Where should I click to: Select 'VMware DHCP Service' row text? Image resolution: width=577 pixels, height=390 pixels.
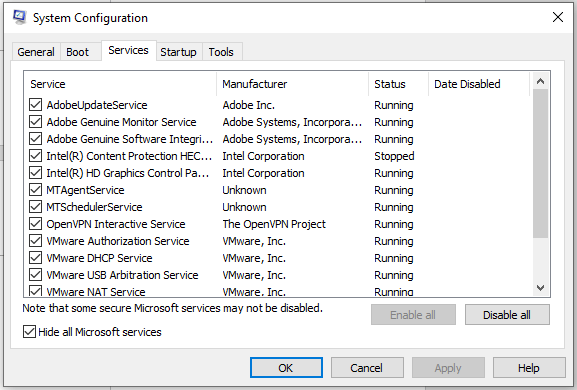(x=99, y=258)
